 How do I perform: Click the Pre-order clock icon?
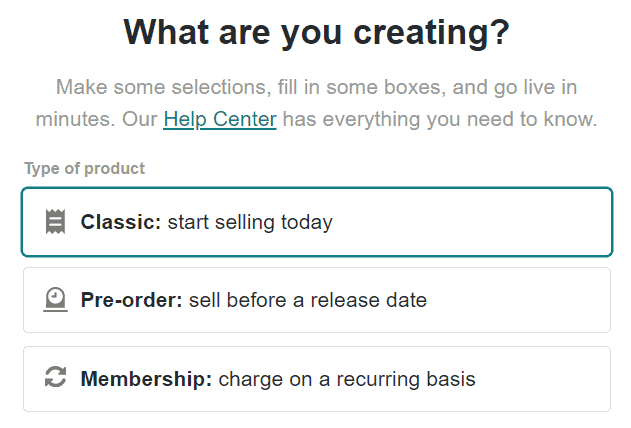56,300
